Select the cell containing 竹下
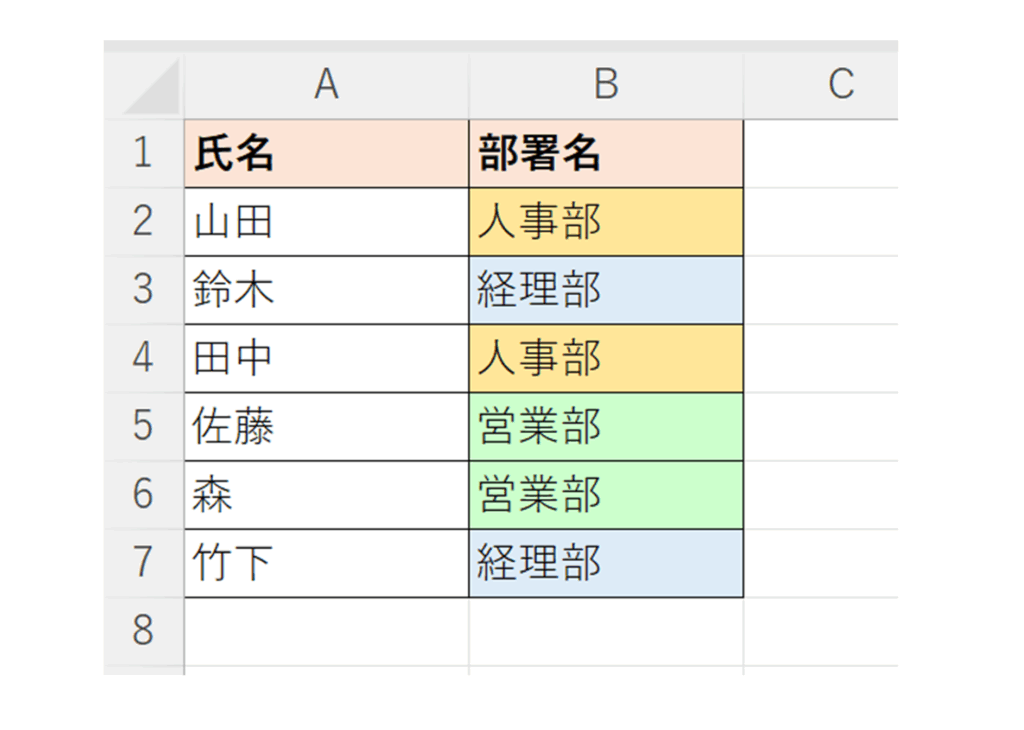 (x=326, y=563)
